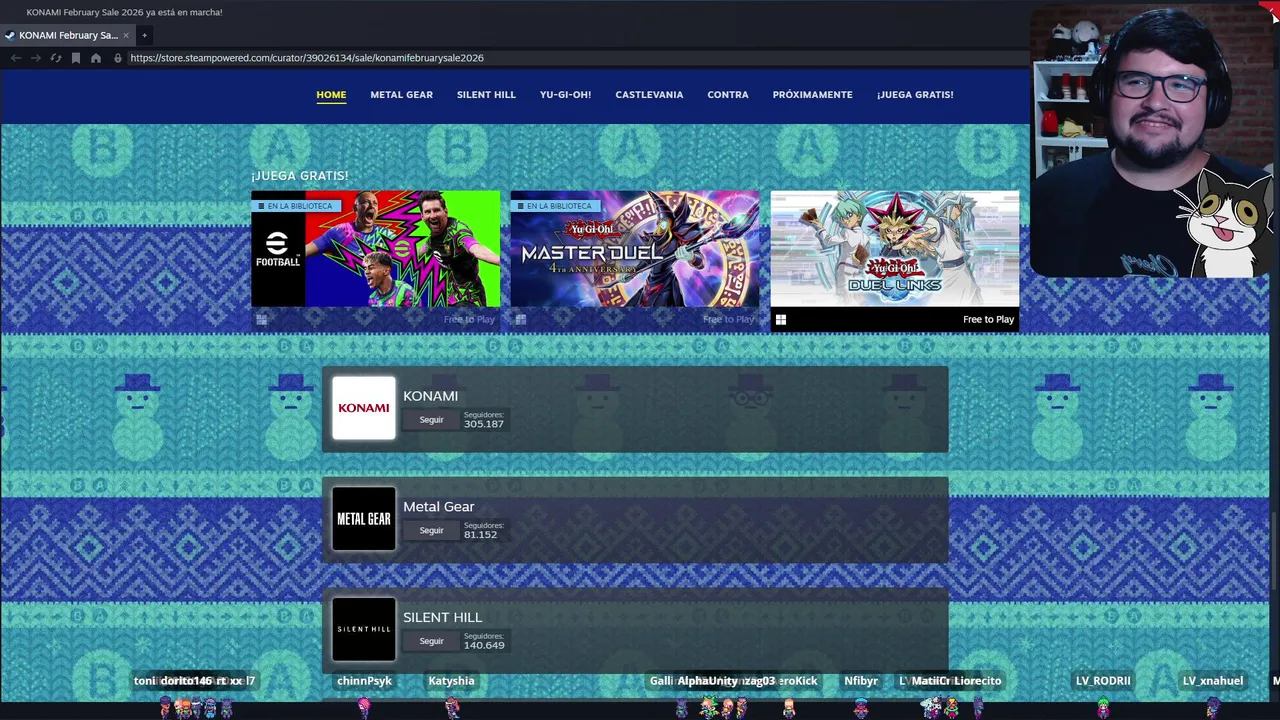Viewport: 1280px width, 720px height.
Task: Open the eFootball game capsule
Action: click(x=376, y=249)
